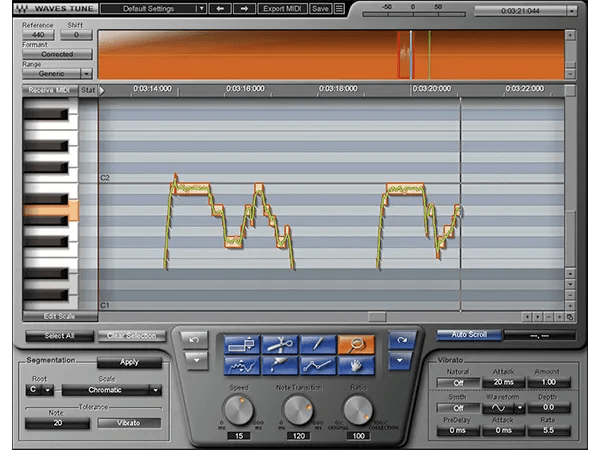Toggle Synth vibrato Off button
This screenshot has height=450, width=600.
(458, 408)
